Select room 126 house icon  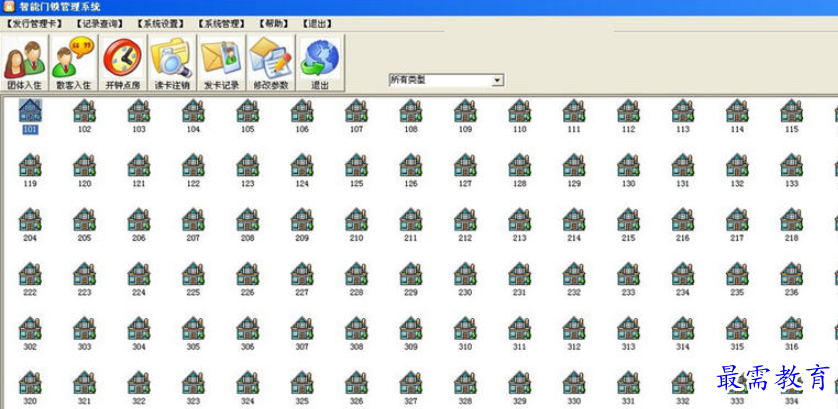[411, 165]
